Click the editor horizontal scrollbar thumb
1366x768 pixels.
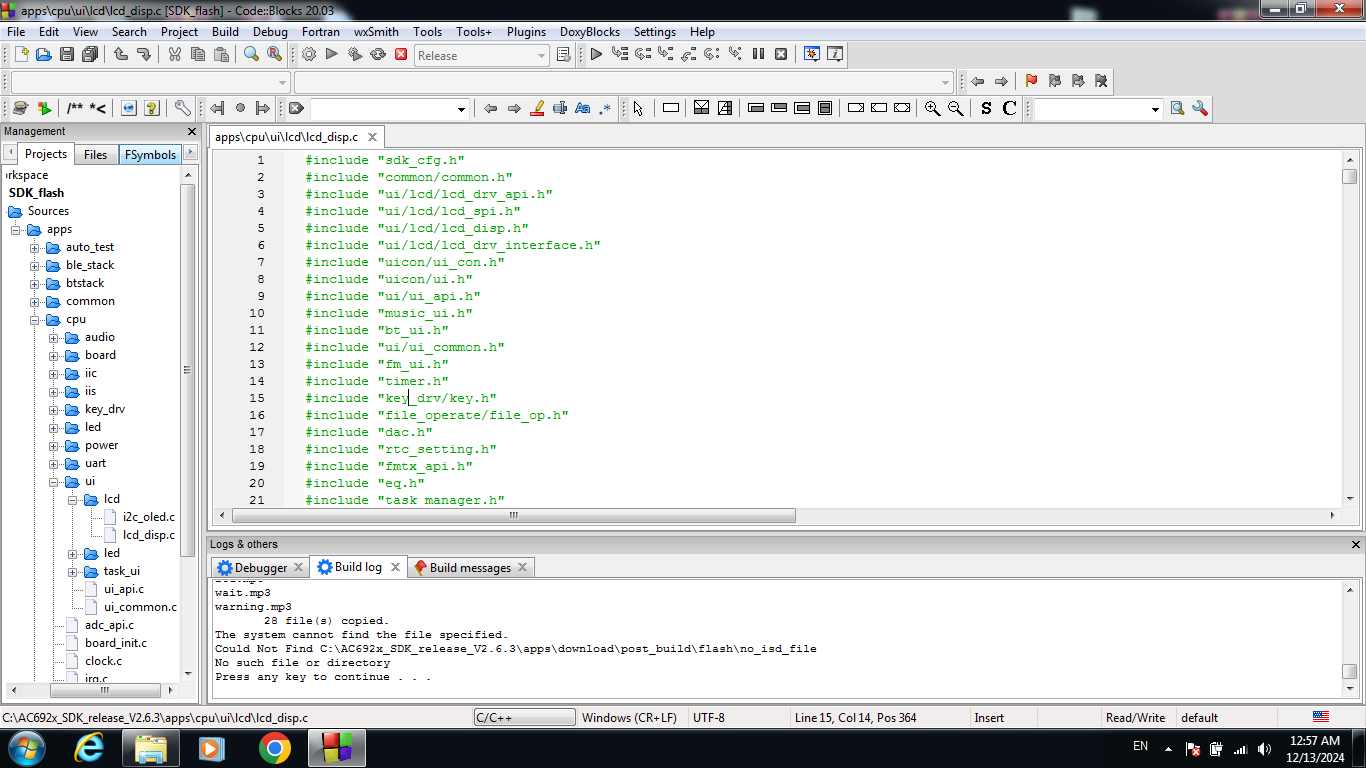(514, 516)
